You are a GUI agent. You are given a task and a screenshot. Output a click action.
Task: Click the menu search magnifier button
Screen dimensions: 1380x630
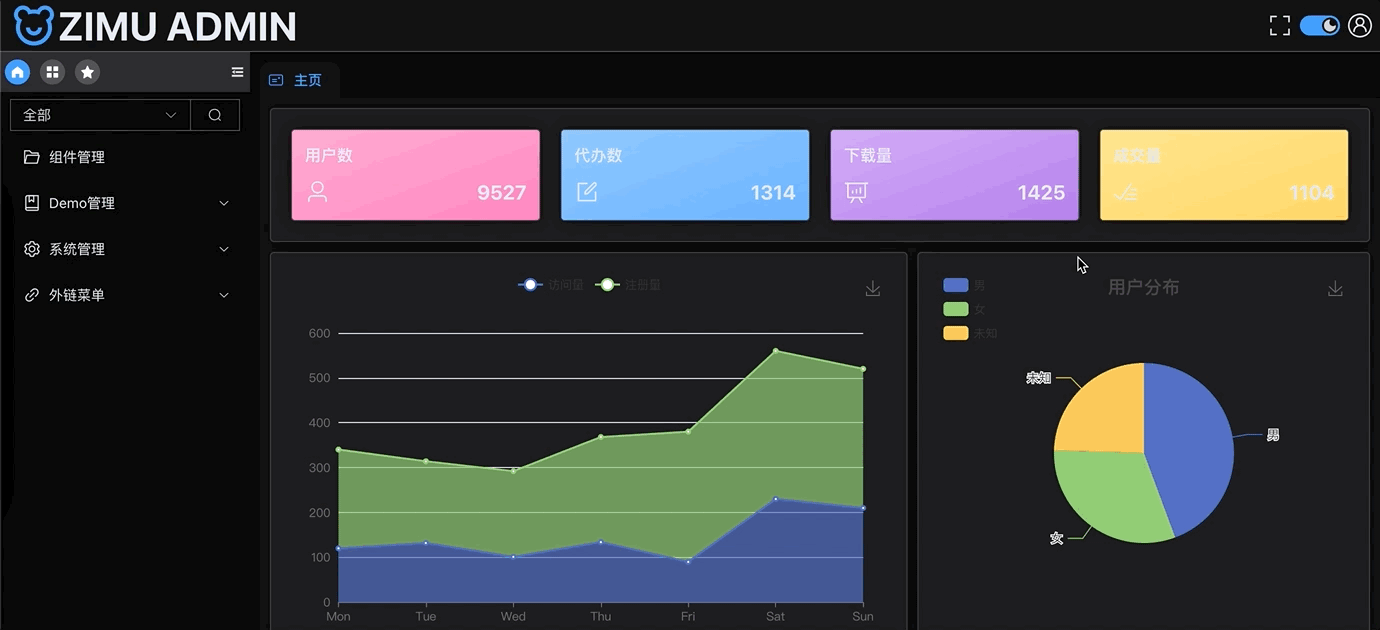click(215, 115)
